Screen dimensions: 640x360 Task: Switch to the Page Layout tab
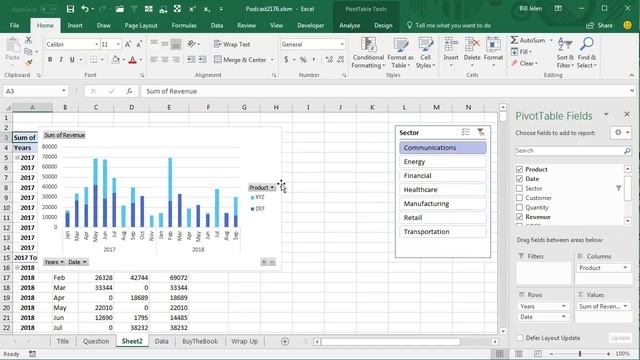click(x=141, y=25)
